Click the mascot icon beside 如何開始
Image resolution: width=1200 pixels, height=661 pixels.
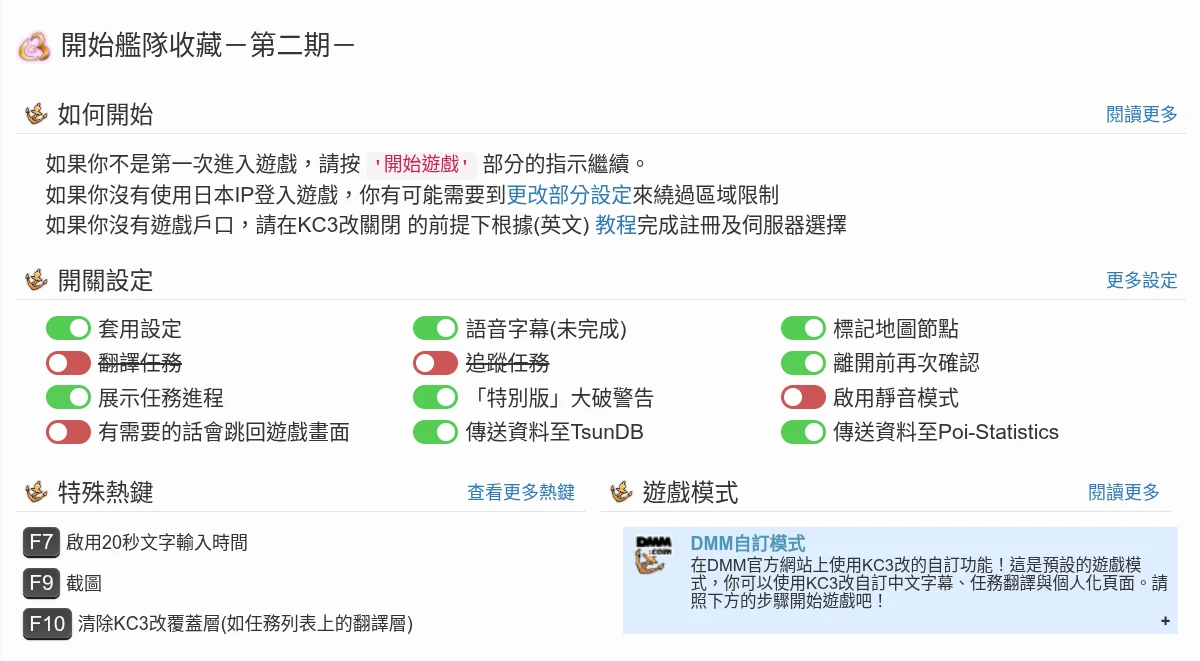click(x=37, y=114)
